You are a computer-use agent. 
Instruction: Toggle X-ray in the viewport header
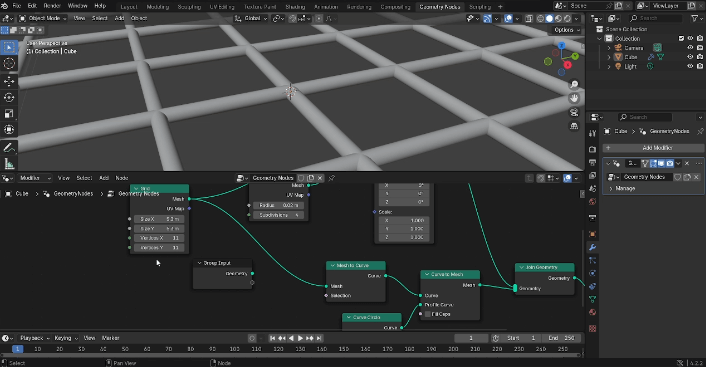click(529, 18)
